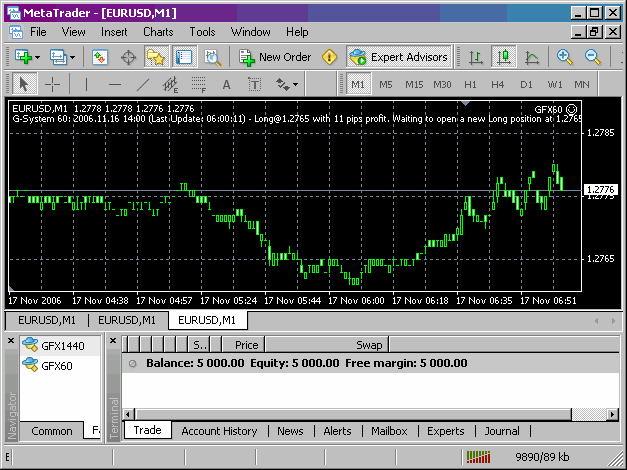Switch chart to H1 timeframe

pos(470,84)
